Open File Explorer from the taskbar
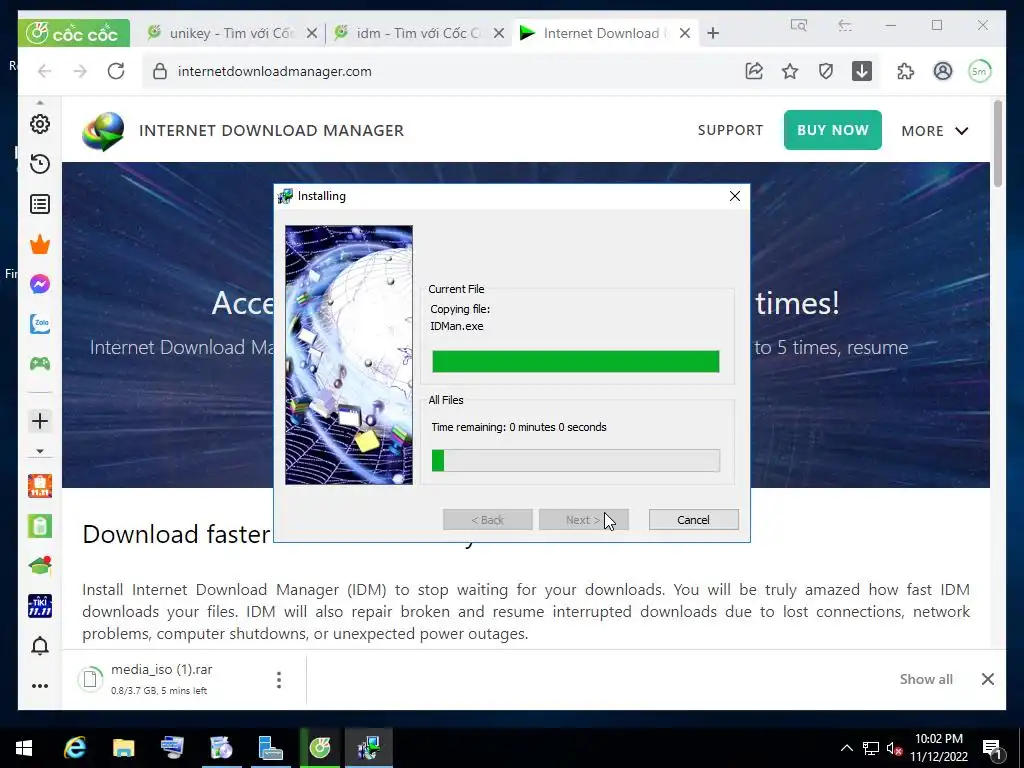 pyautogui.click(x=123, y=748)
